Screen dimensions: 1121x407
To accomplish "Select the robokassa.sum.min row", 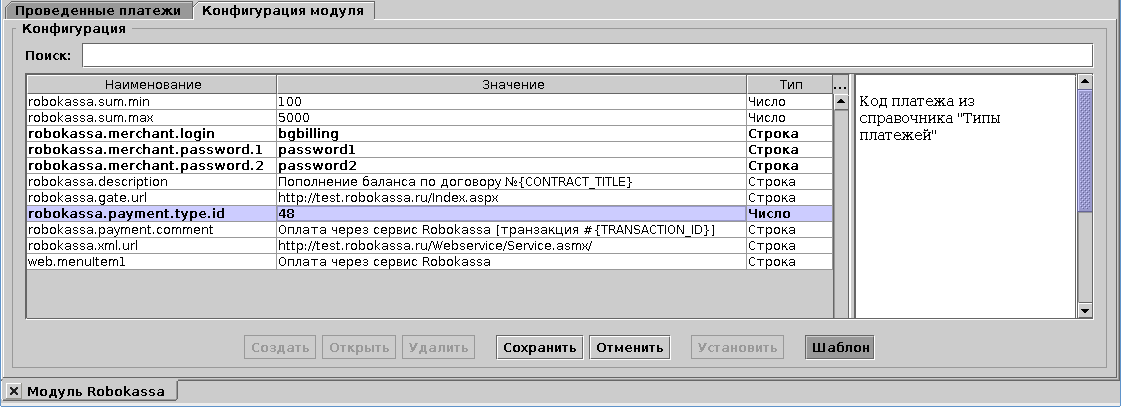I will point(152,102).
